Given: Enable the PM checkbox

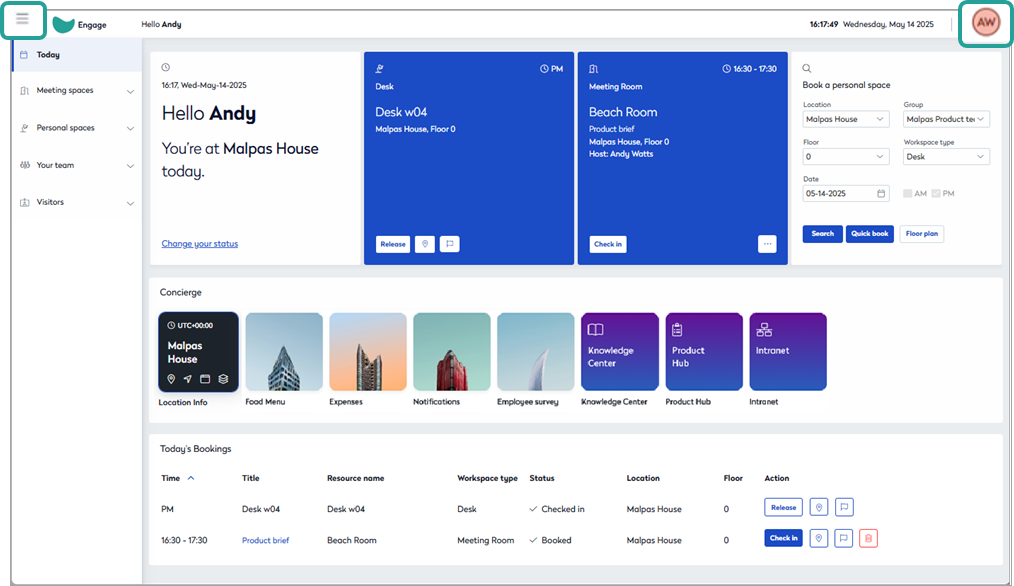Looking at the screenshot, I should point(936,193).
